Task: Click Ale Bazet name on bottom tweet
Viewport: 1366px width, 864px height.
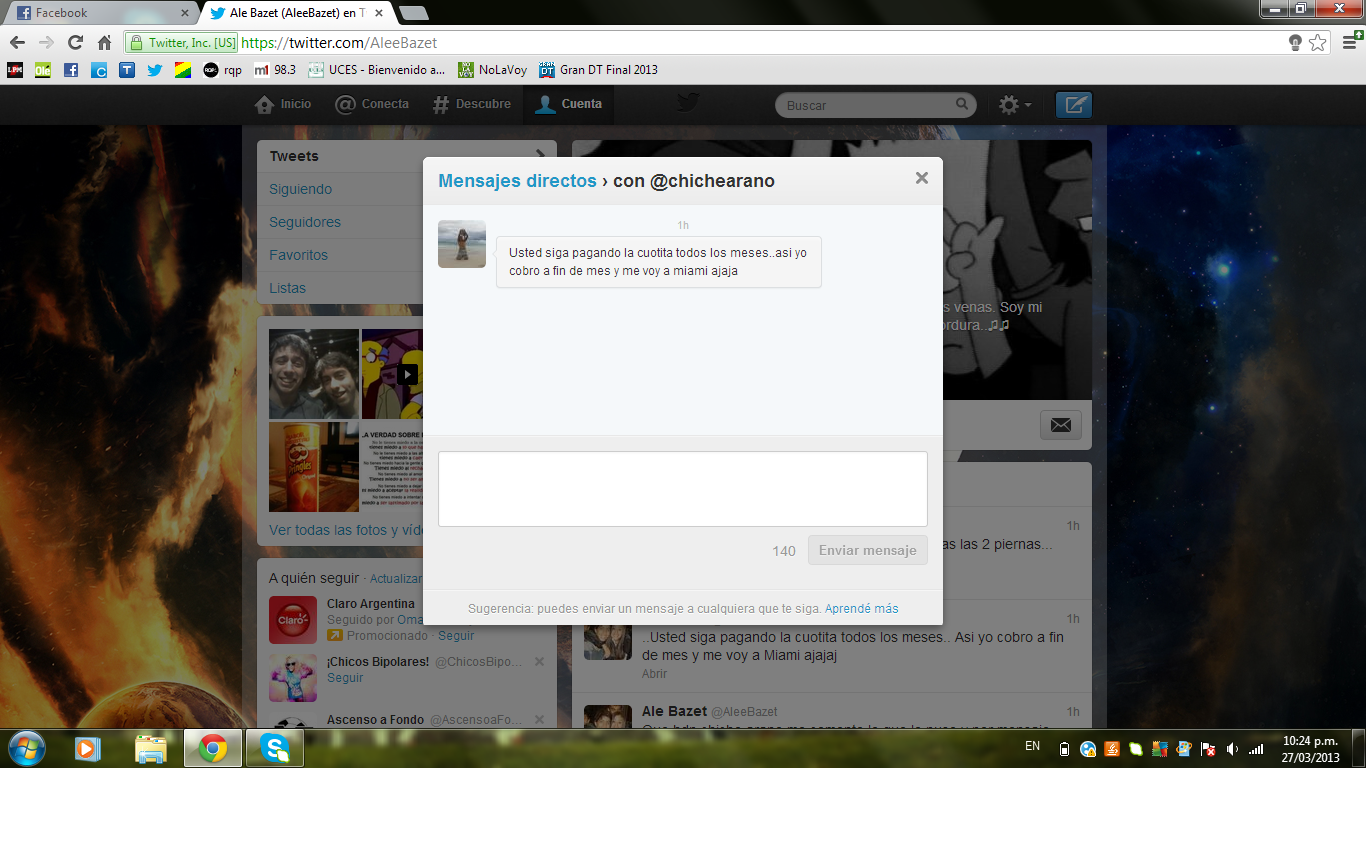Action: click(x=674, y=711)
